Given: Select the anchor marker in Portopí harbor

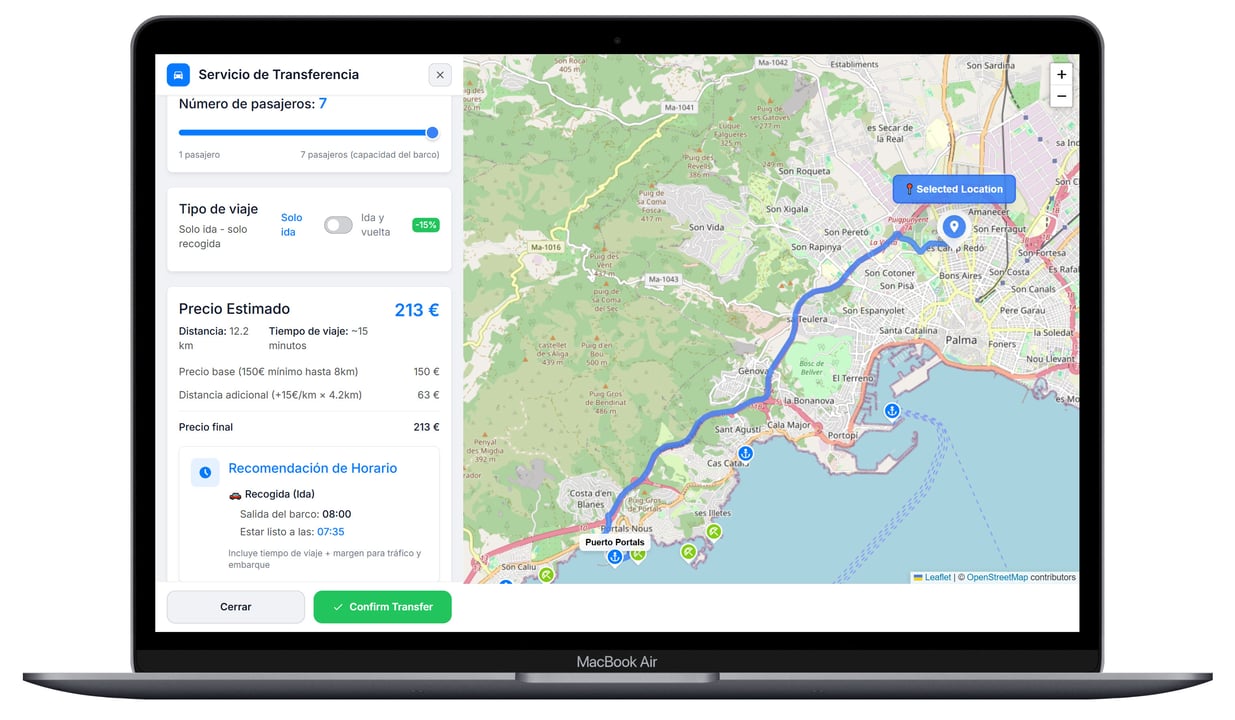Looking at the screenshot, I should point(891,410).
